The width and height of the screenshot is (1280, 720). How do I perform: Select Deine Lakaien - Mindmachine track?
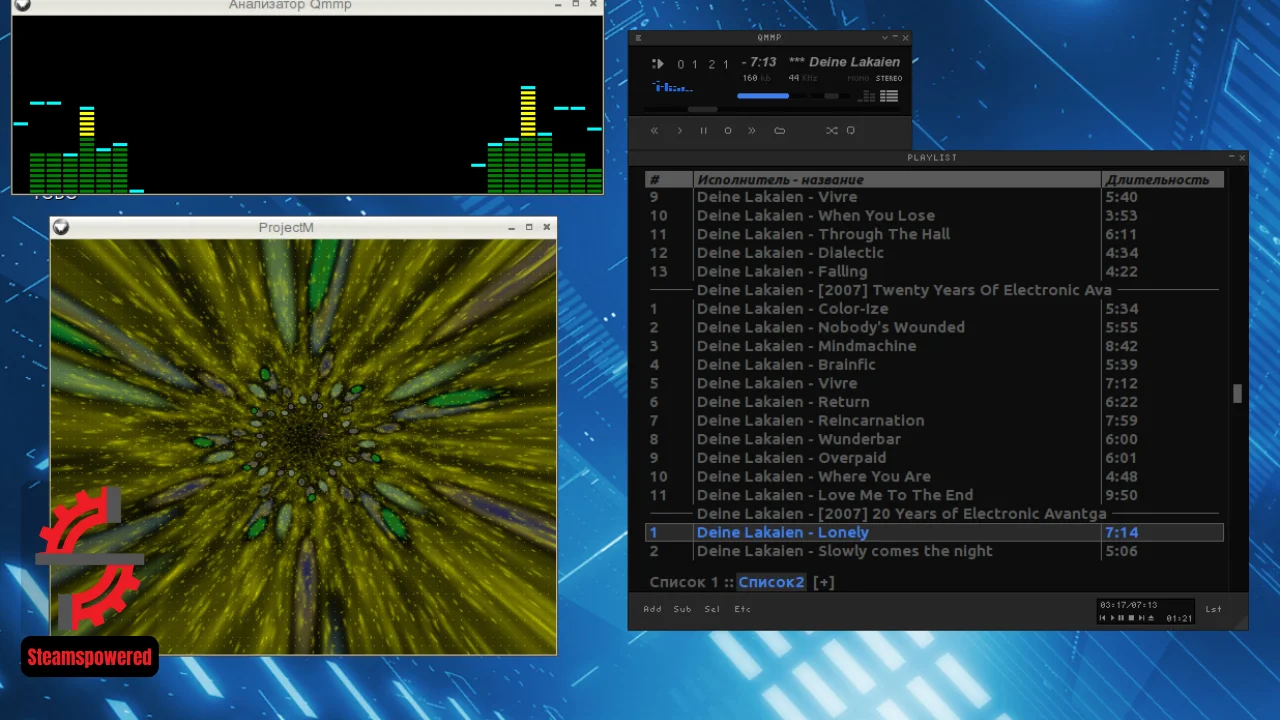point(934,346)
